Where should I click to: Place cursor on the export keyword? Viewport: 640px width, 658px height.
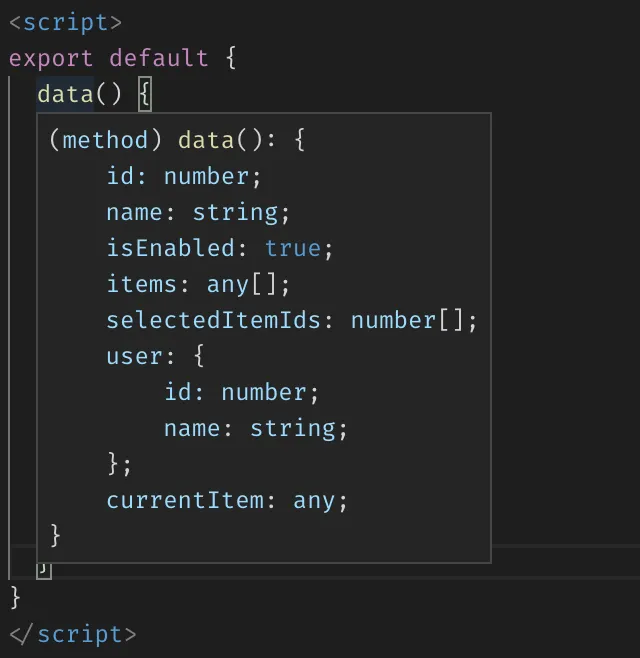tap(51, 58)
